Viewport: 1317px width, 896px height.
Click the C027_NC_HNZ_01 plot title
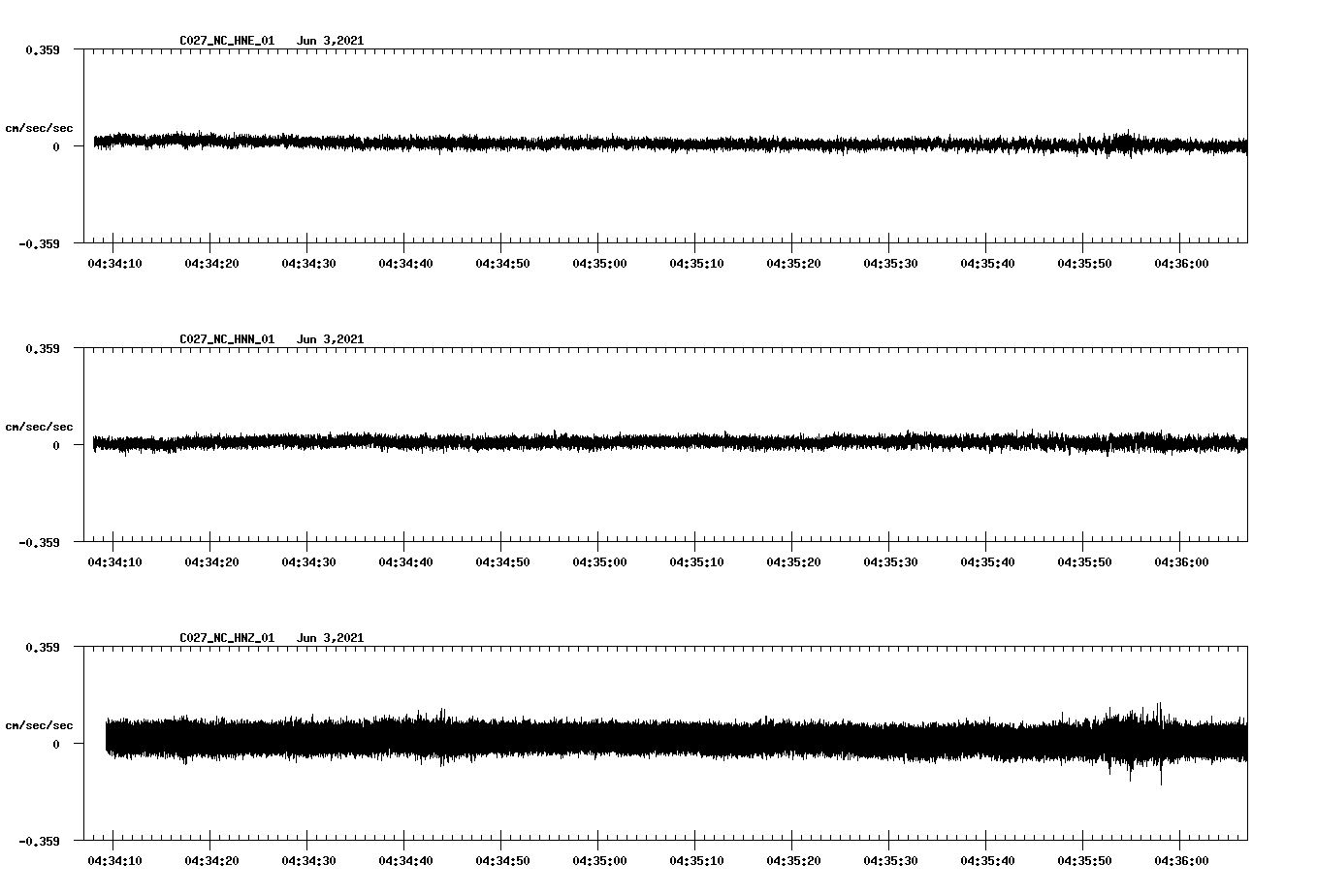pos(227,638)
